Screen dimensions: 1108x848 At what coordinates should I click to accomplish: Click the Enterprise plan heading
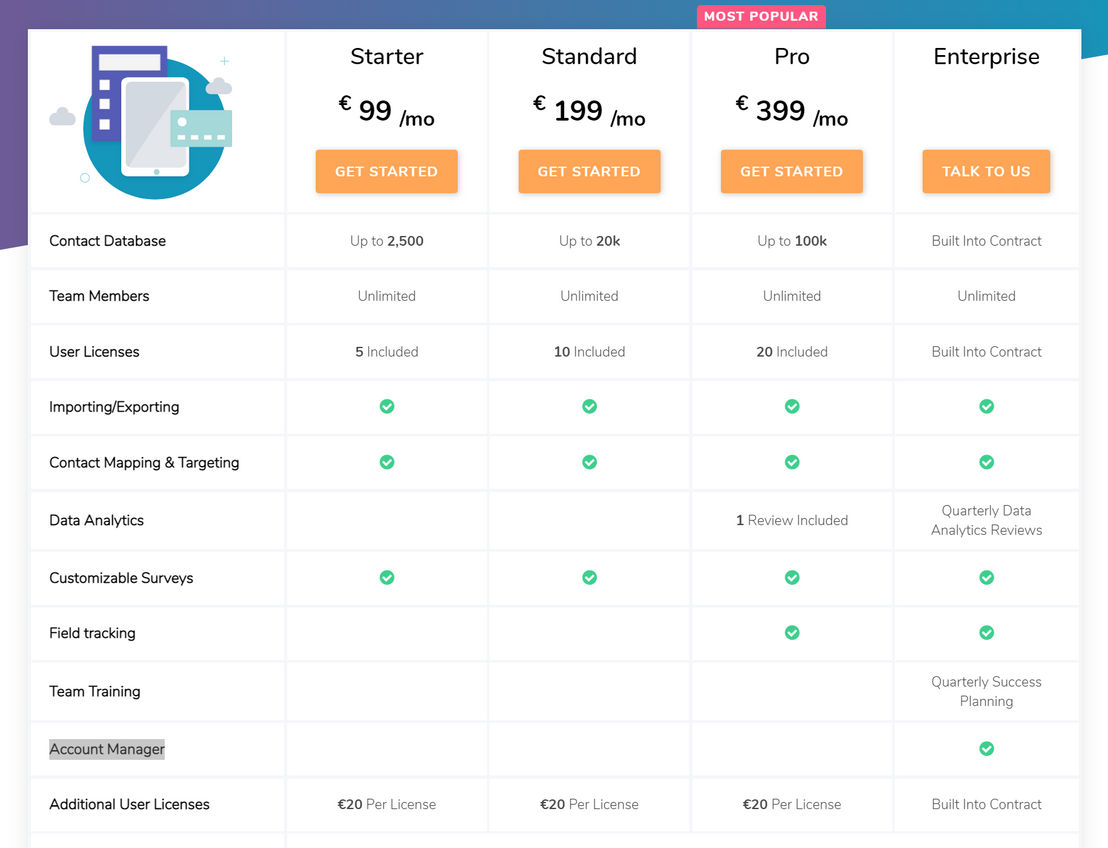(986, 57)
